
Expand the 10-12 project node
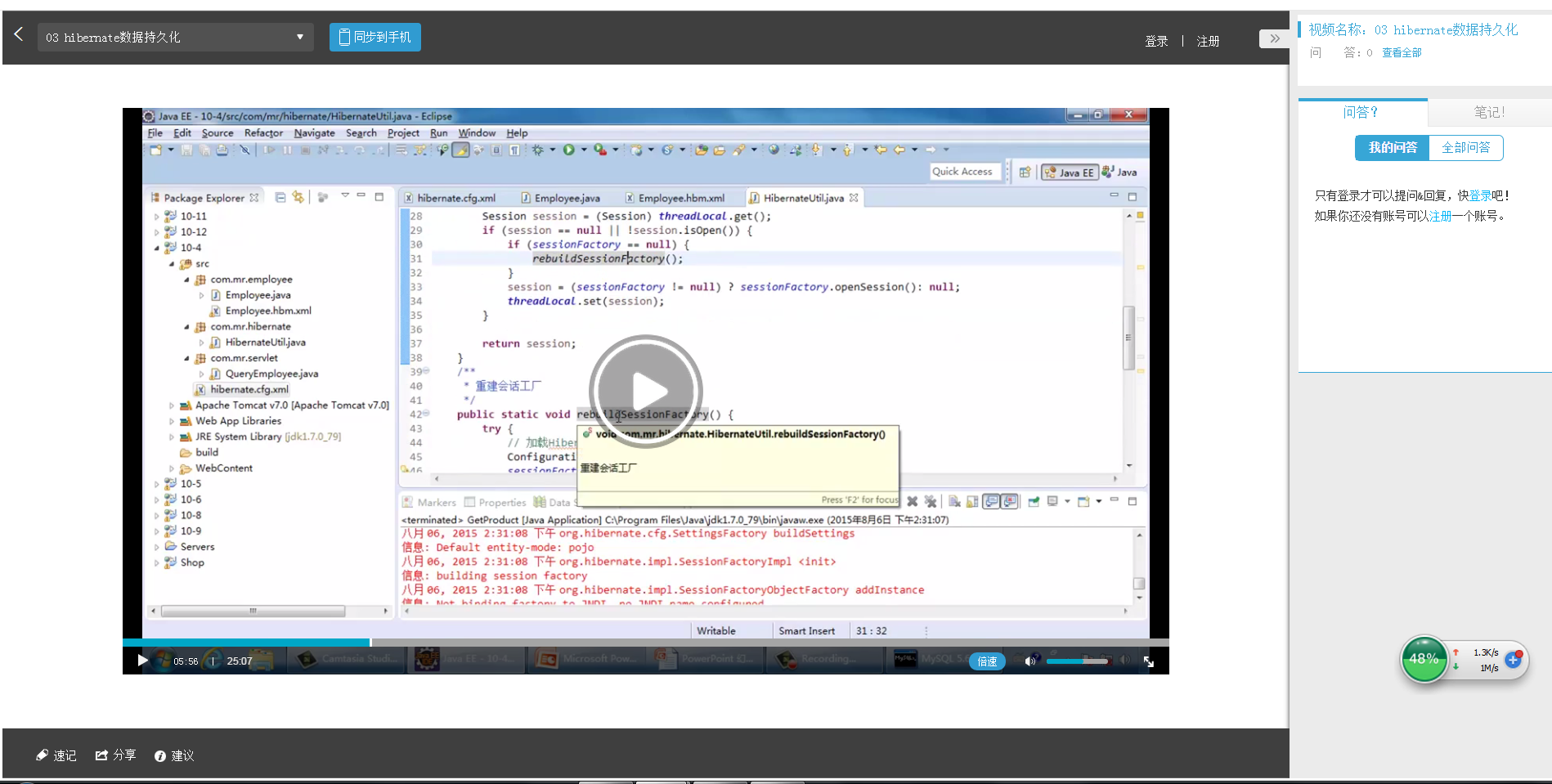click(156, 232)
